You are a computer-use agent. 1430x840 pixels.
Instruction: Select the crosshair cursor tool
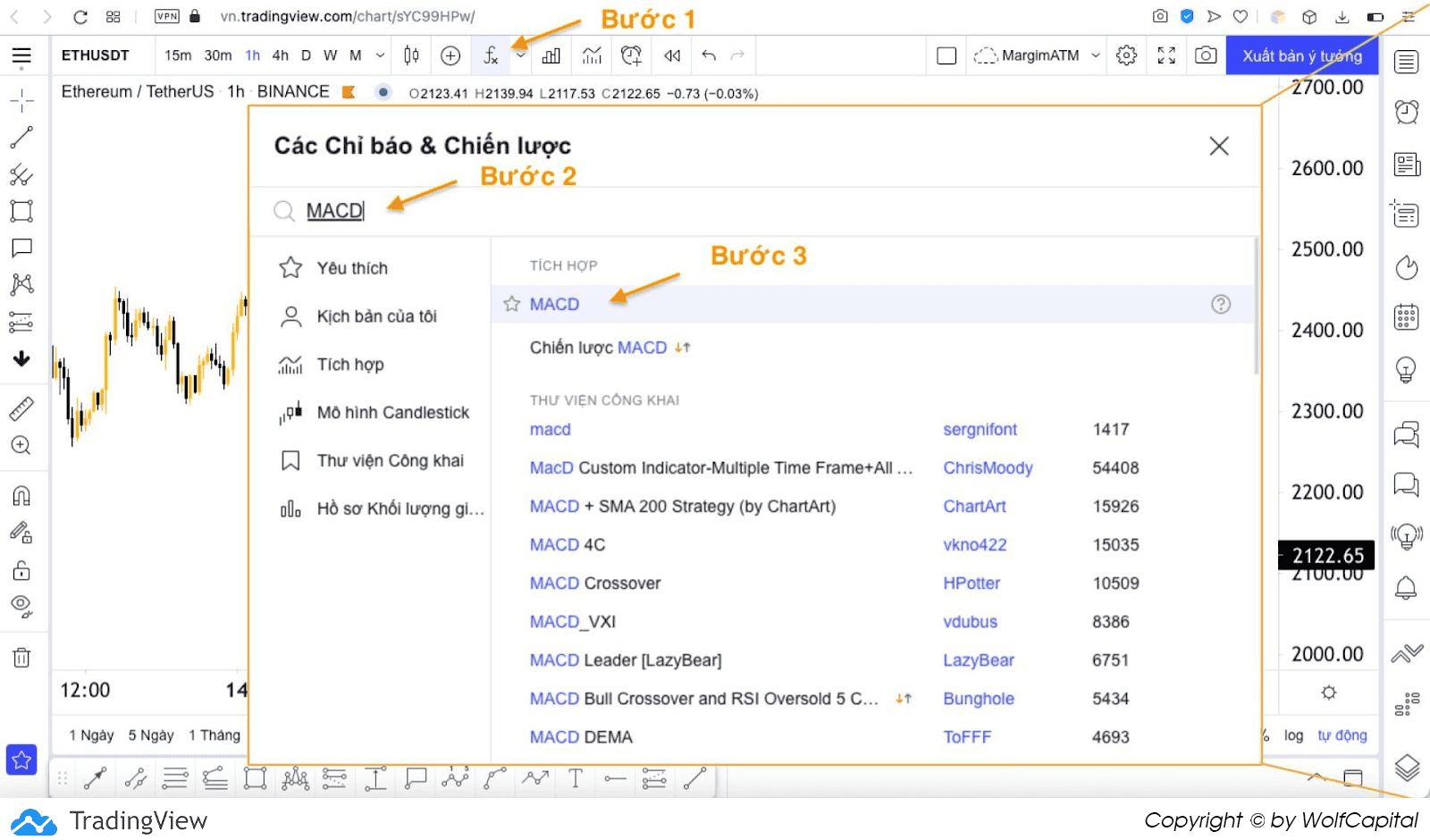click(21, 100)
